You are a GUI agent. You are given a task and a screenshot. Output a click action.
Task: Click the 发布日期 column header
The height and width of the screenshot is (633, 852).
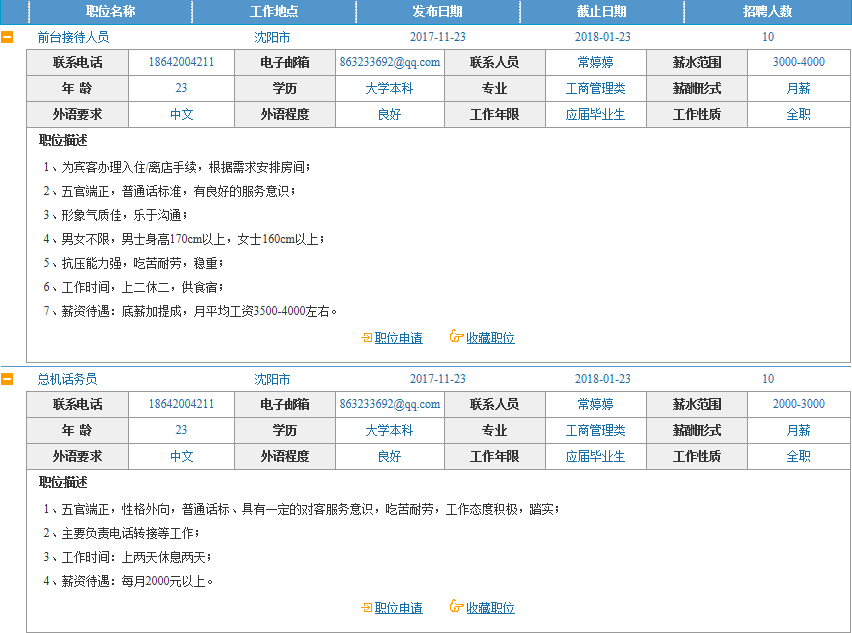pyautogui.click(x=437, y=11)
